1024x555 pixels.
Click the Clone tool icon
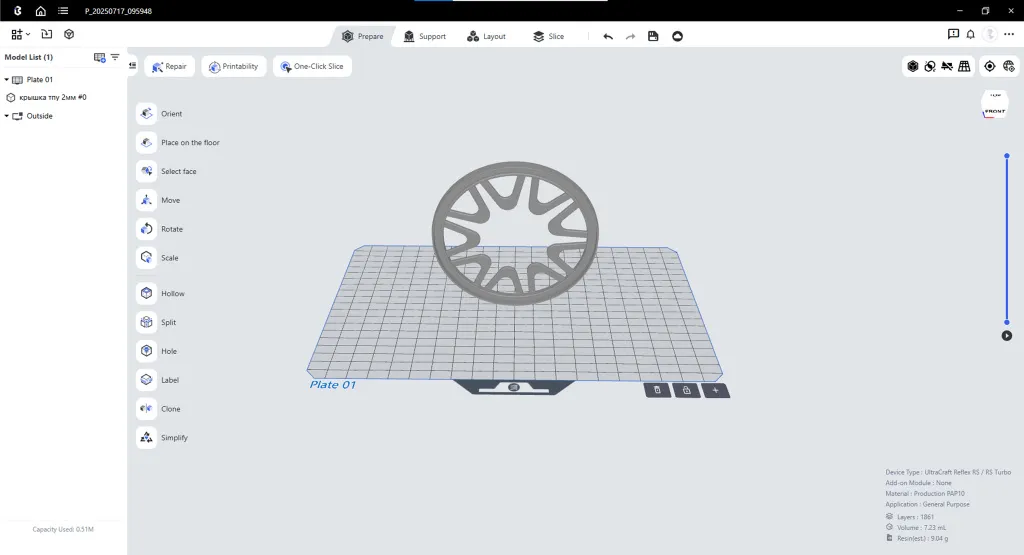click(x=146, y=409)
